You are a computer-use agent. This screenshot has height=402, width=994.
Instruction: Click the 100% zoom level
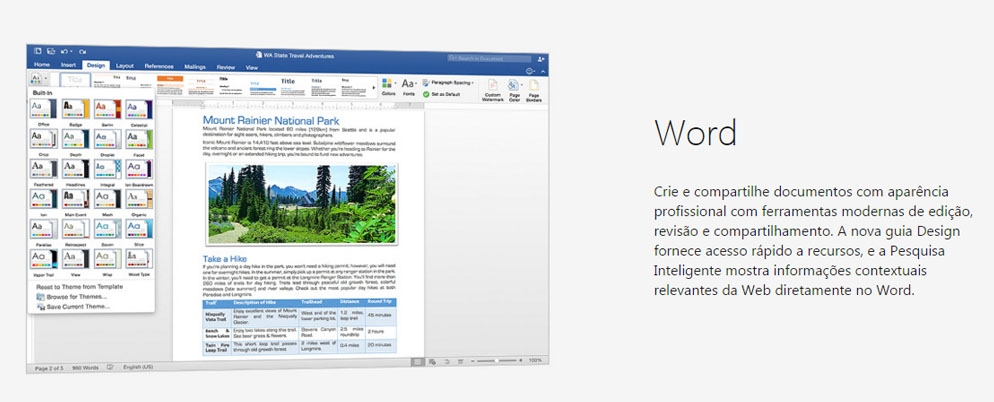pos(535,360)
